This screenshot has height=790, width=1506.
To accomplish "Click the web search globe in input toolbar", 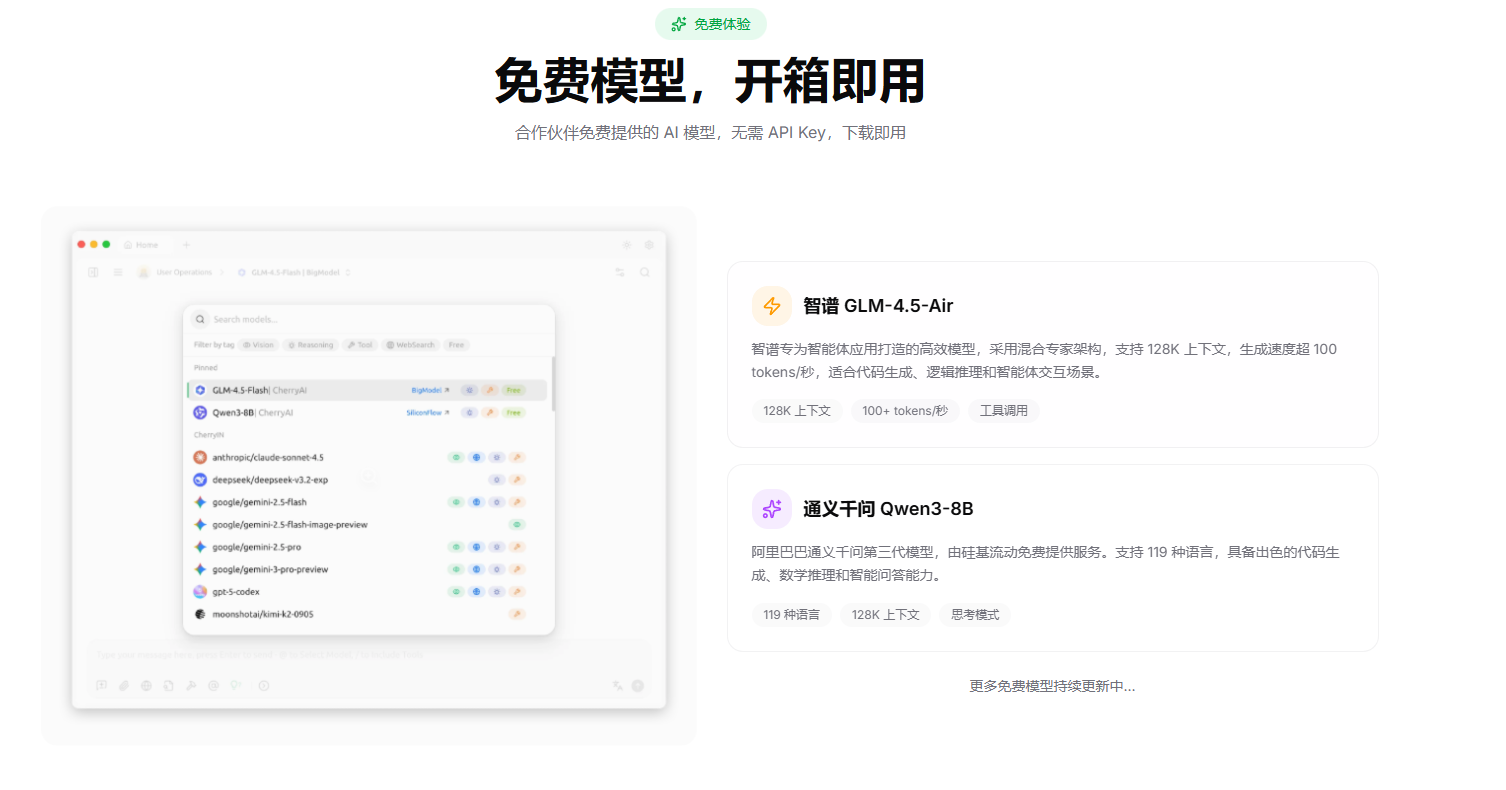I will pos(146,685).
